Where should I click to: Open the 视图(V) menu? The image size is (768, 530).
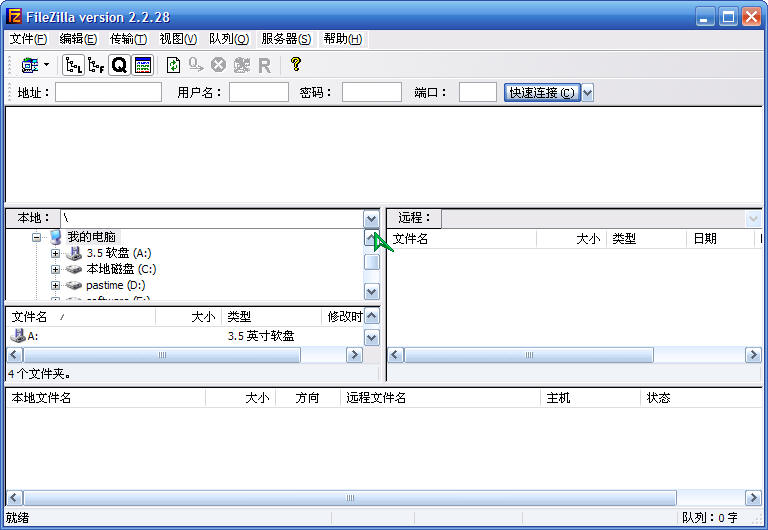coord(178,39)
